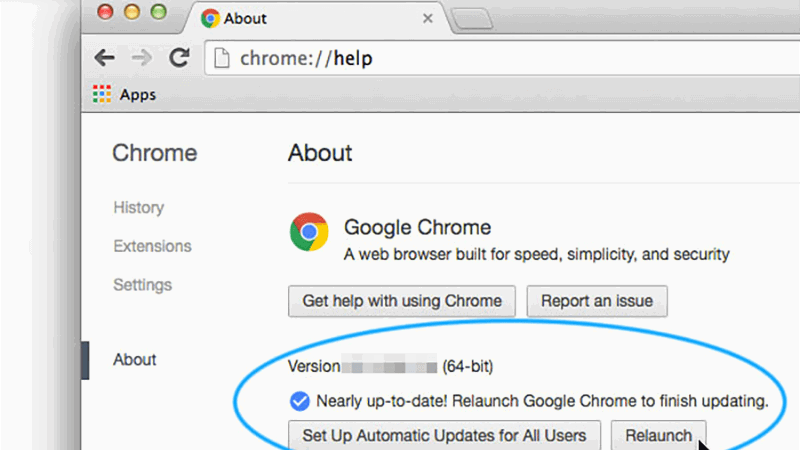
Task: Click the browser back arrow
Action: pyautogui.click(x=103, y=57)
